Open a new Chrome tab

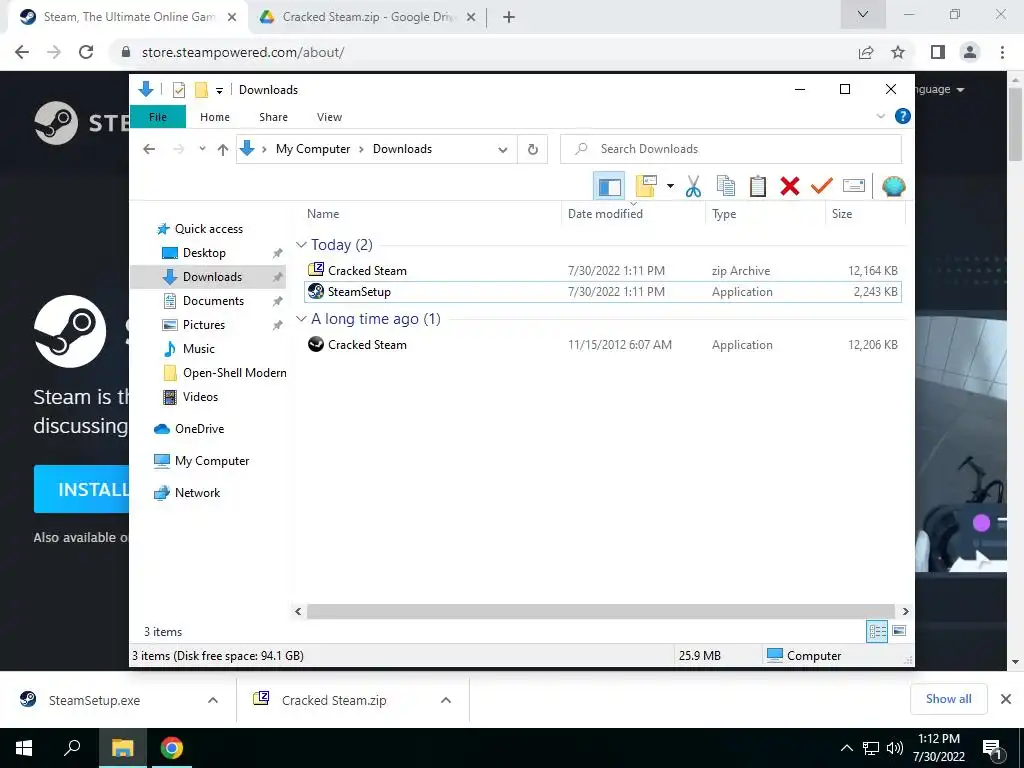(509, 17)
